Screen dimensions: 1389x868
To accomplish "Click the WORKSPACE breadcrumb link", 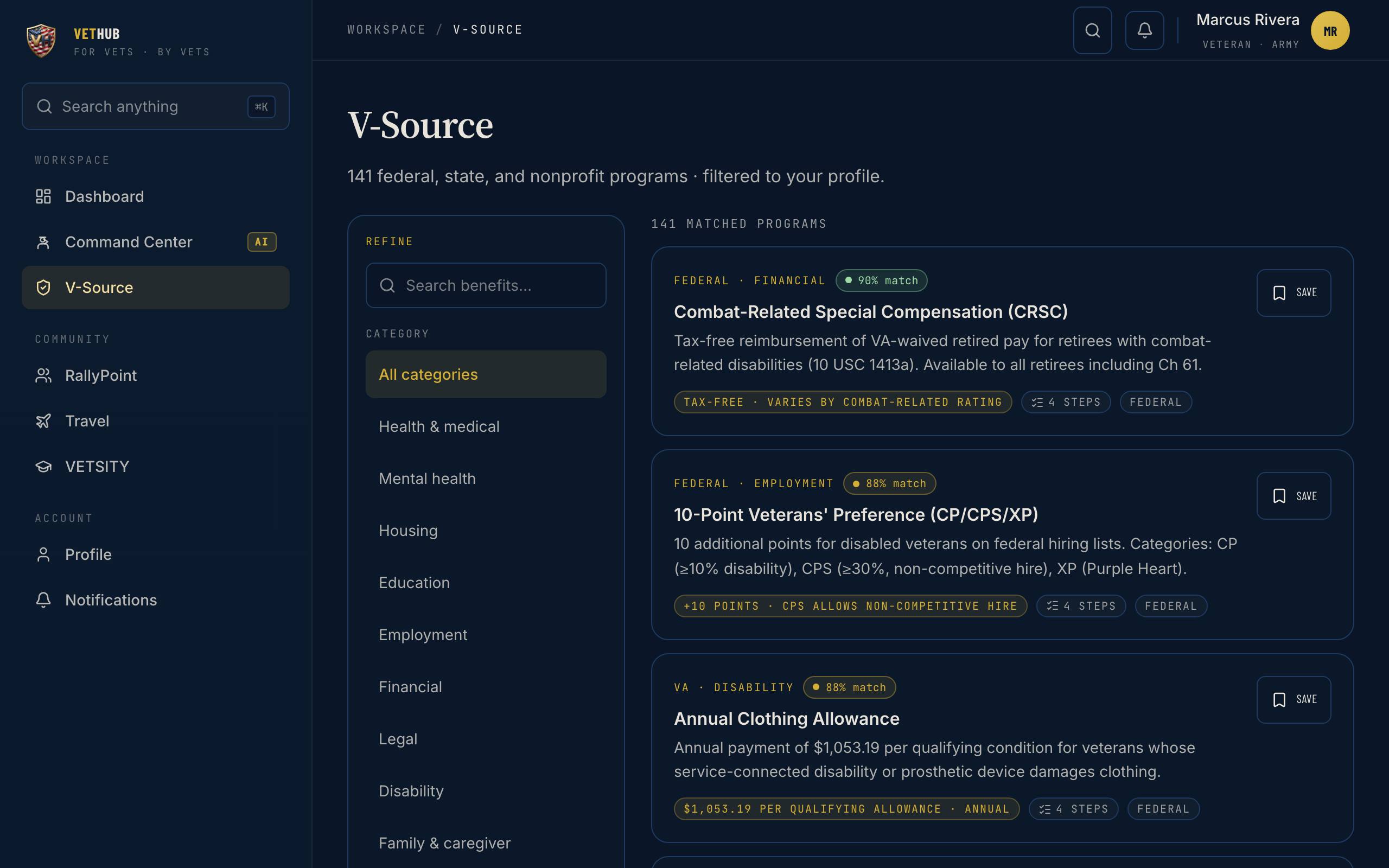I will (386, 30).
